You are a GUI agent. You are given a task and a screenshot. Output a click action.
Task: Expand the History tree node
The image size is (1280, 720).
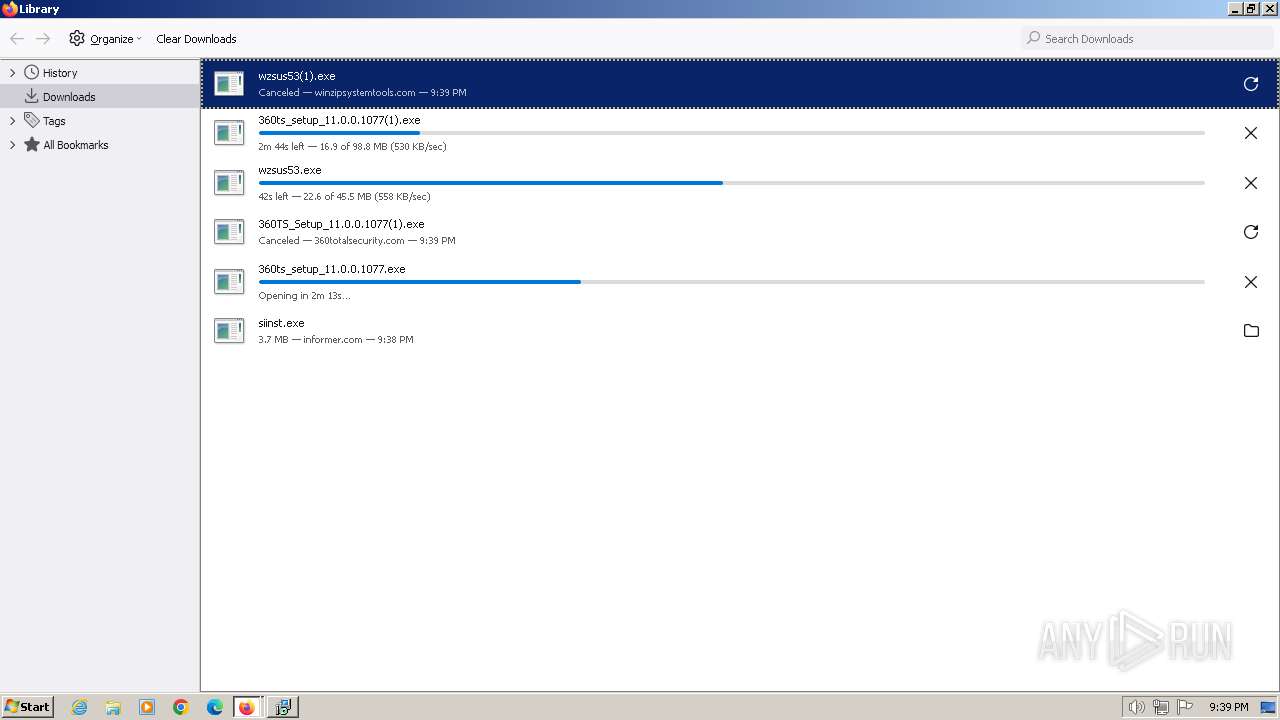point(12,73)
